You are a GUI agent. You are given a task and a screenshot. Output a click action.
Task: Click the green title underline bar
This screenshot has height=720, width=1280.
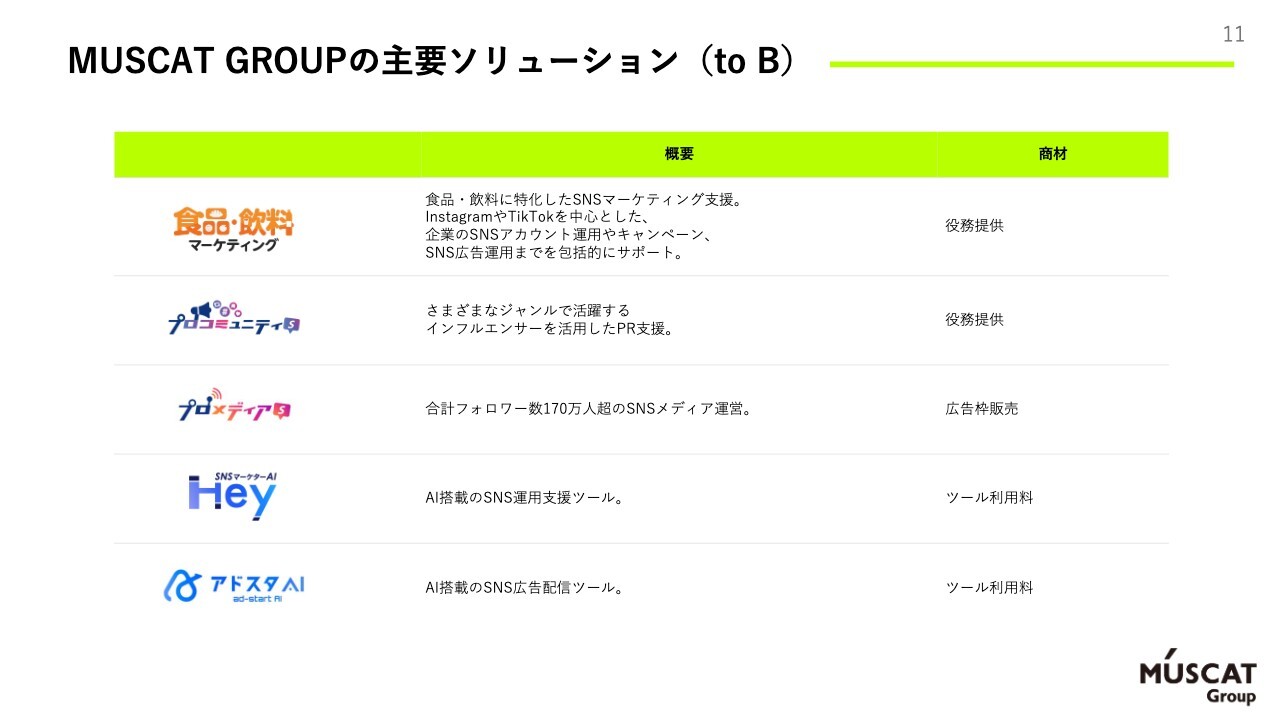click(x=1031, y=64)
